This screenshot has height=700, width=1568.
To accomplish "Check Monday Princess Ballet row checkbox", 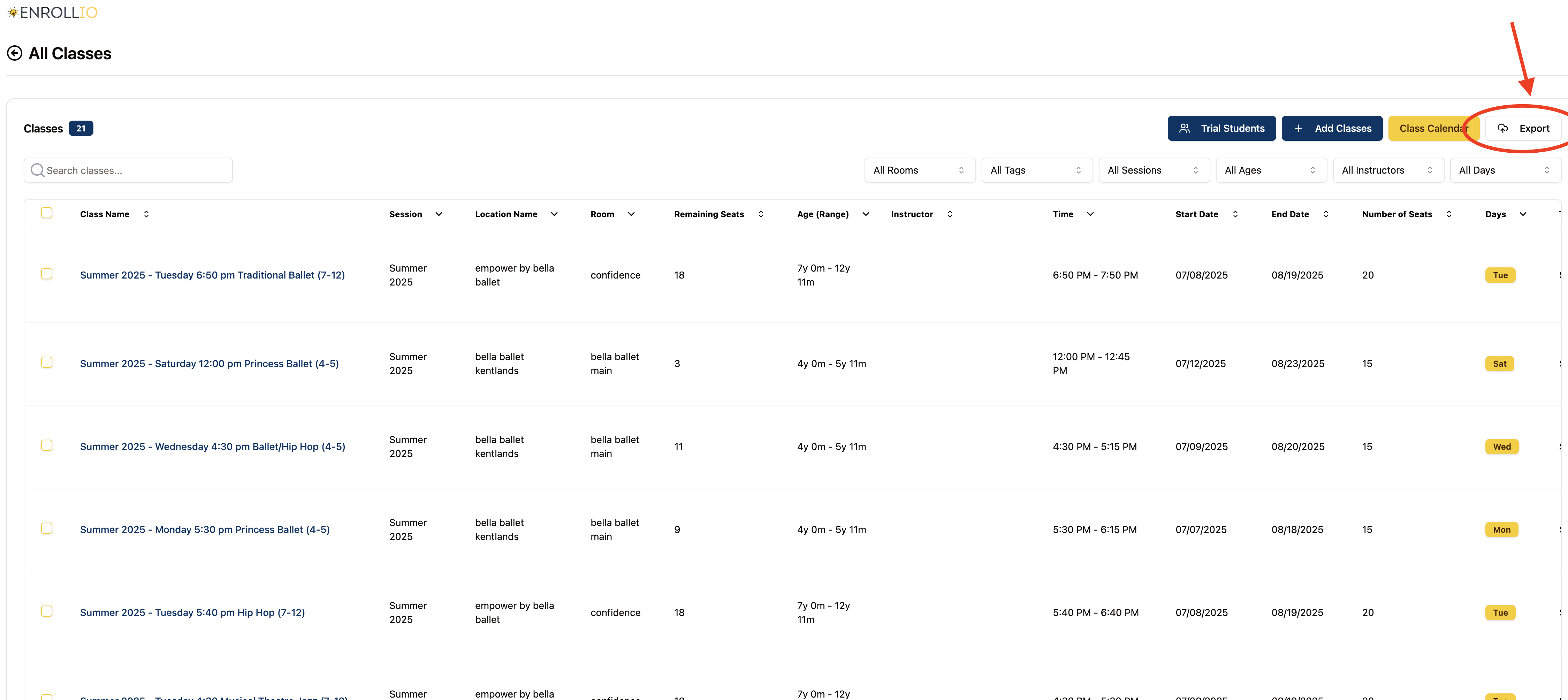I will [47, 528].
